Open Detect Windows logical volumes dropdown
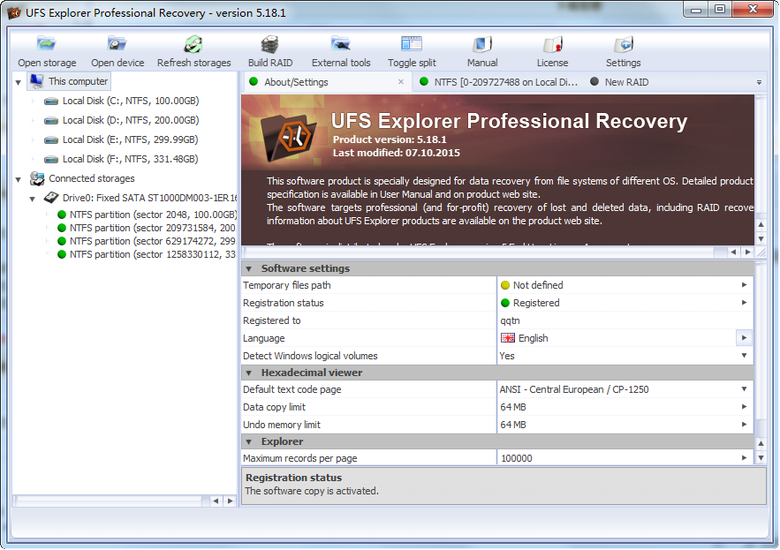 click(744, 356)
